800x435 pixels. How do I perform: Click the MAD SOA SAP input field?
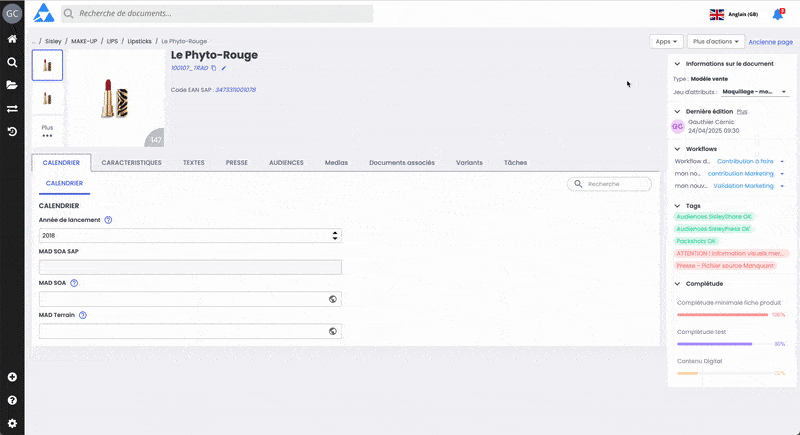click(x=190, y=267)
